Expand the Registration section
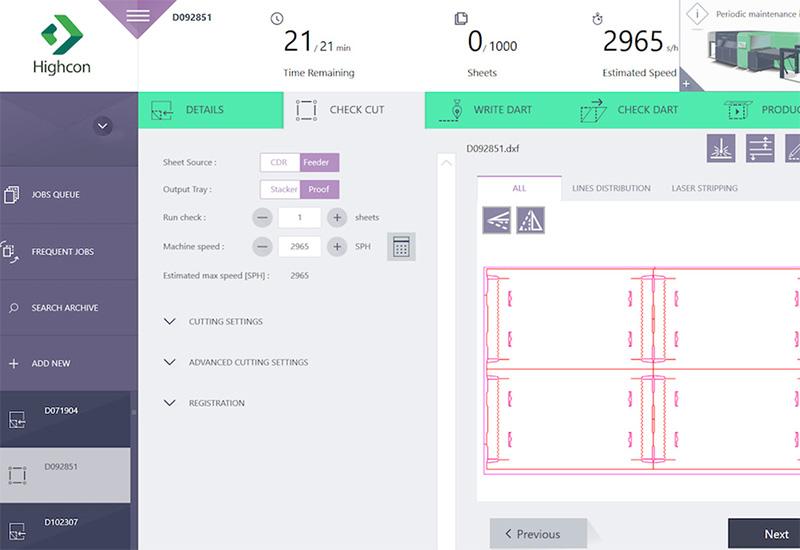This screenshot has height=550, width=800. [216, 403]
